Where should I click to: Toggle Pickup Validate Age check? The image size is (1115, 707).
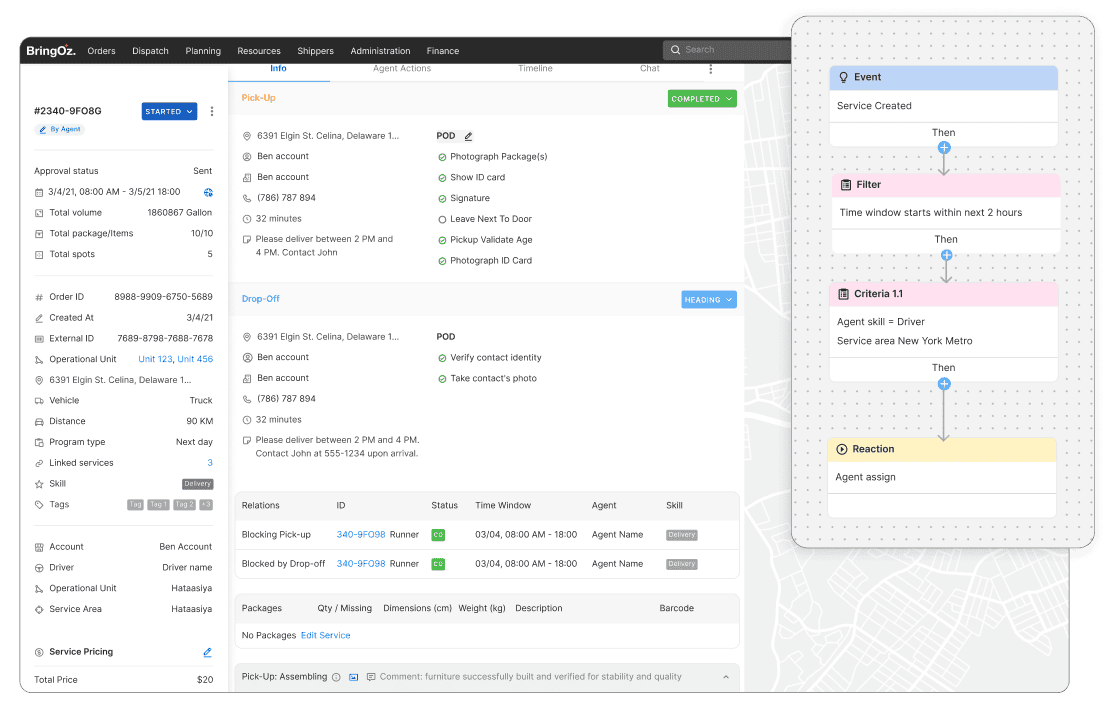point(442,240)
